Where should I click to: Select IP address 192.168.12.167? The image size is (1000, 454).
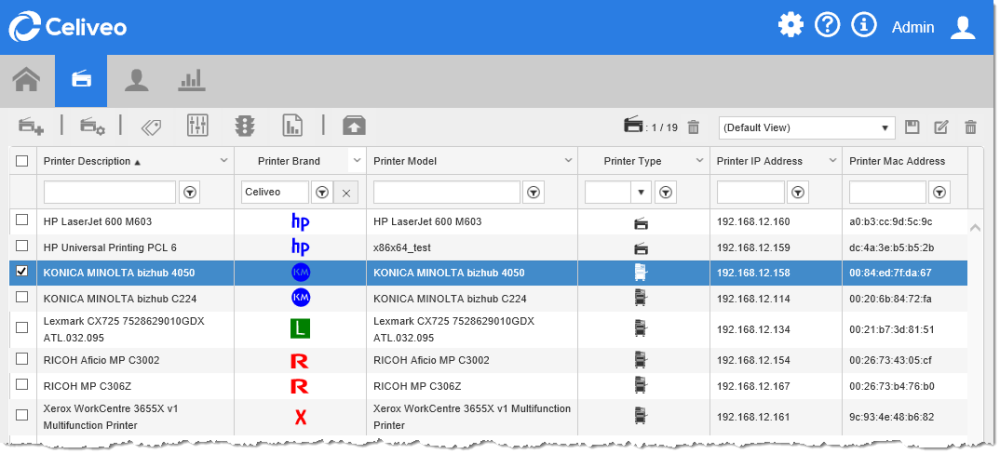753,386
